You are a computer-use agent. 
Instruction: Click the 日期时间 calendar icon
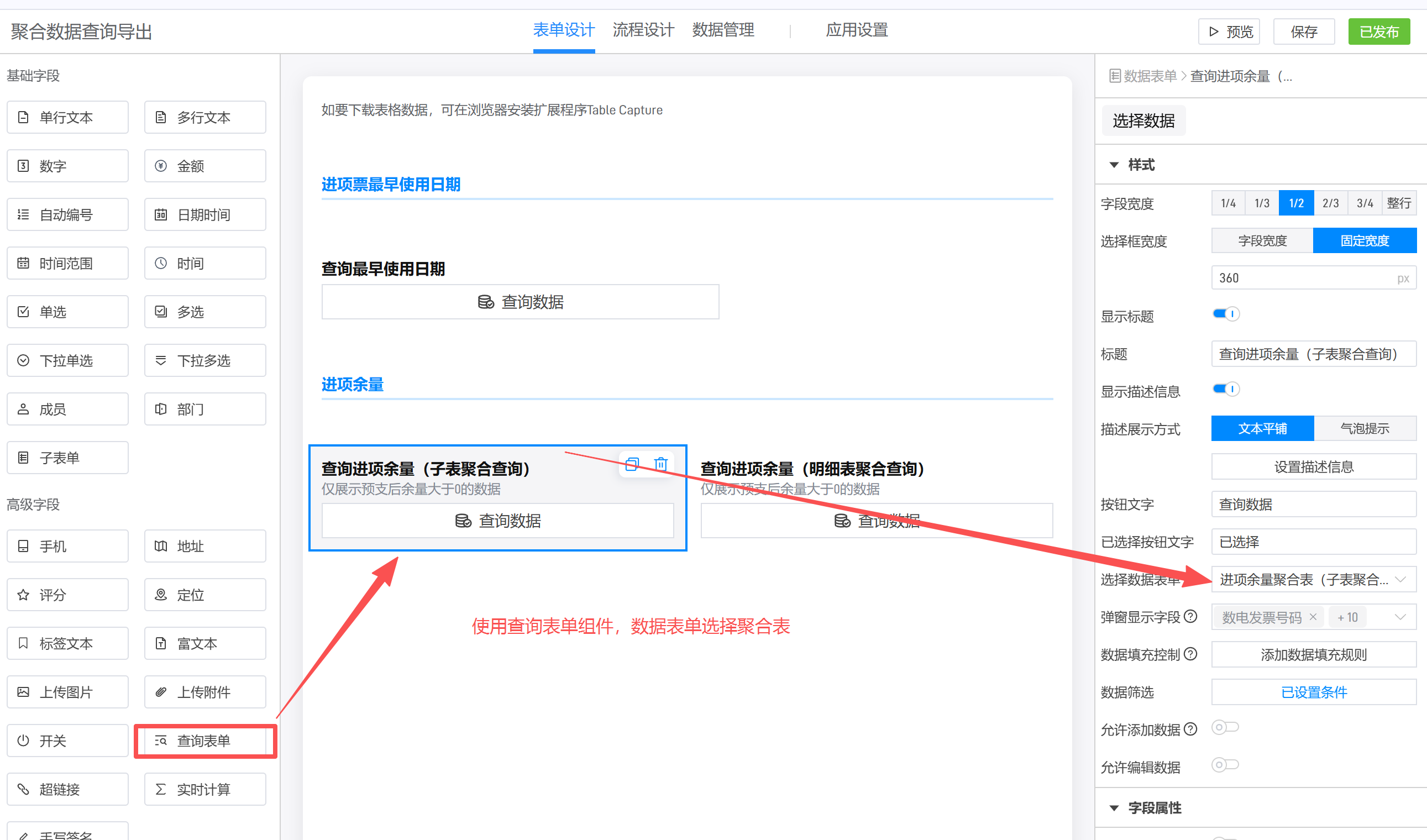[x=161, y=214]
